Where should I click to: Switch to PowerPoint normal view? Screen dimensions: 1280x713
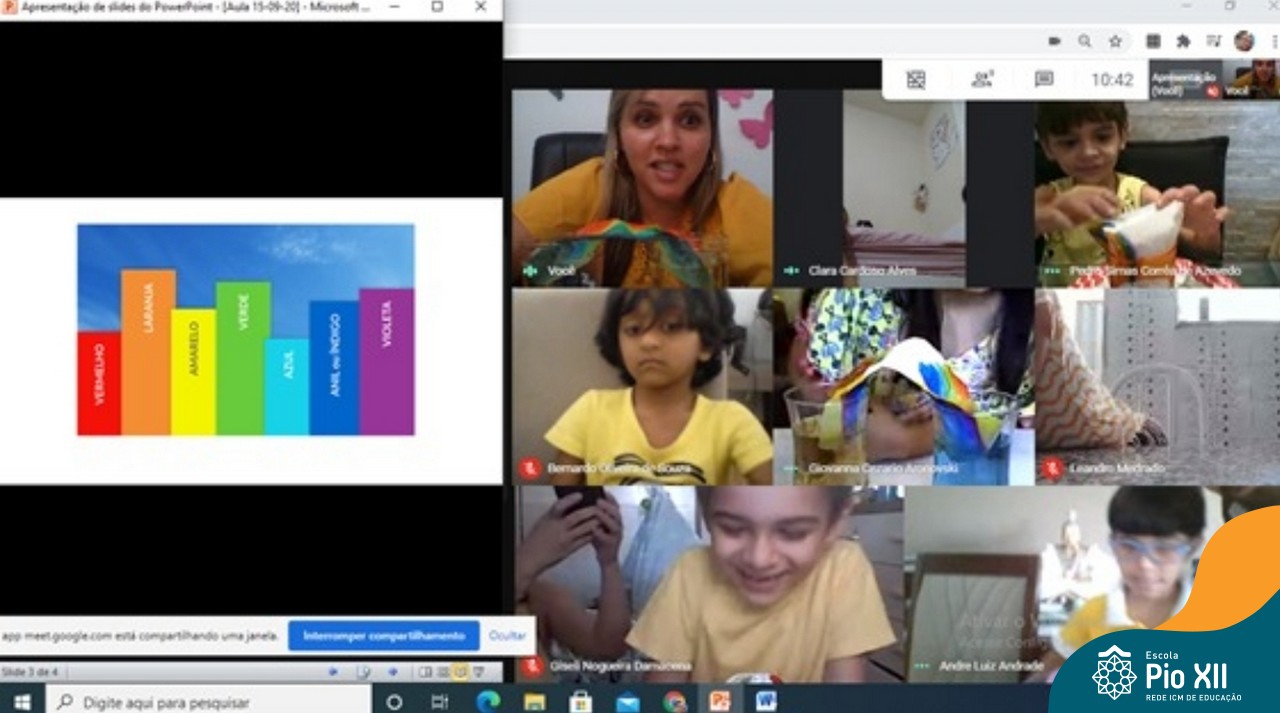(425, 672)
